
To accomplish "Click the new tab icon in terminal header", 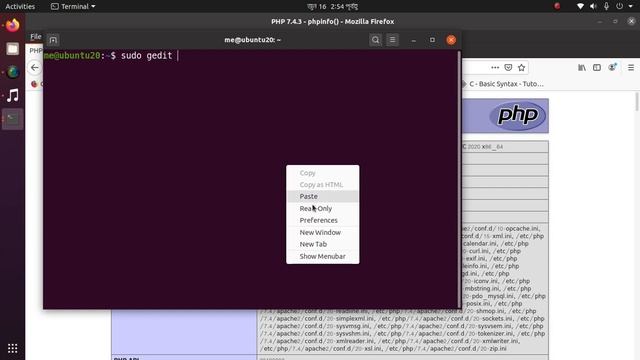I will click(x=53, y=40).
